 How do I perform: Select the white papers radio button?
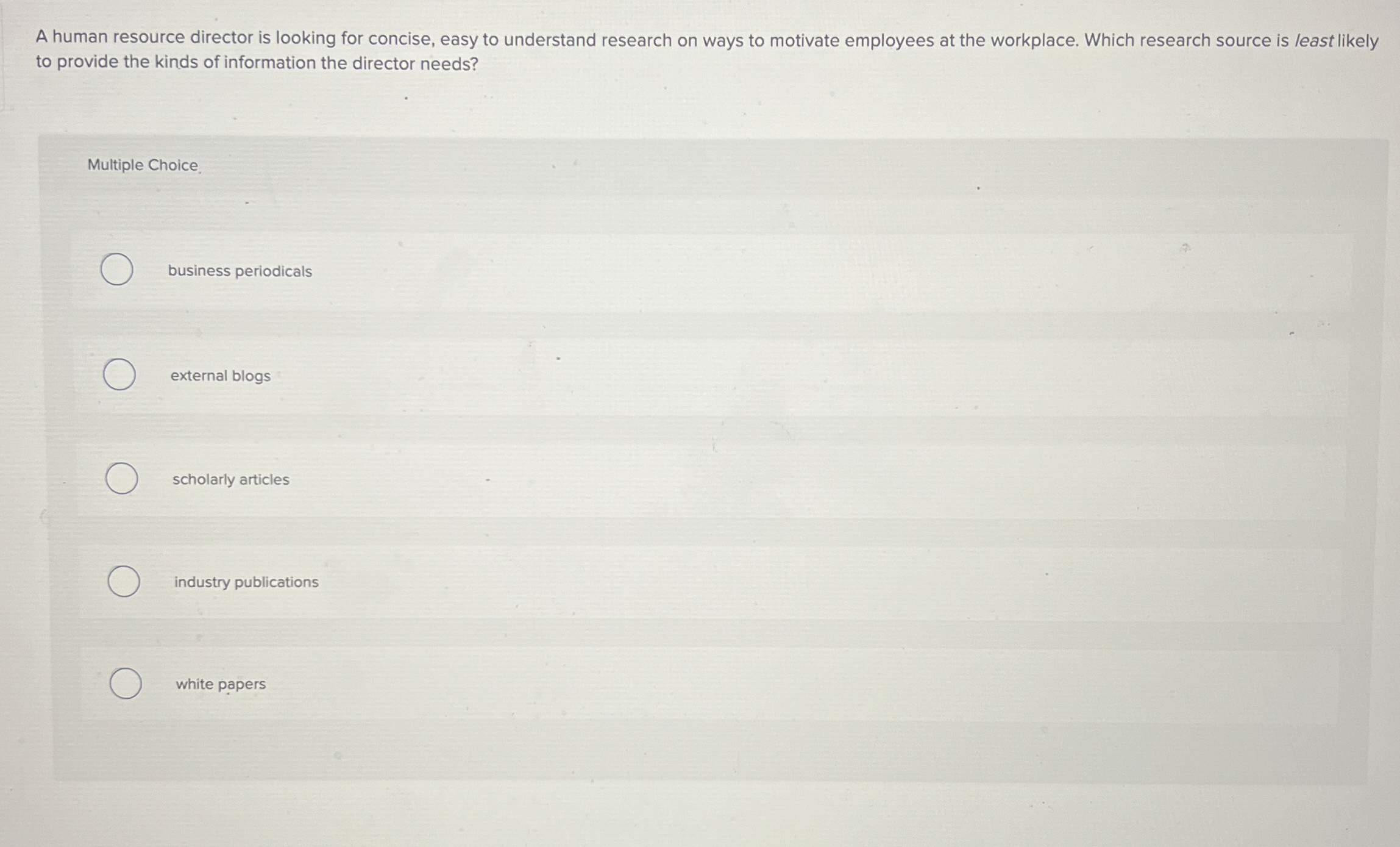127,684
